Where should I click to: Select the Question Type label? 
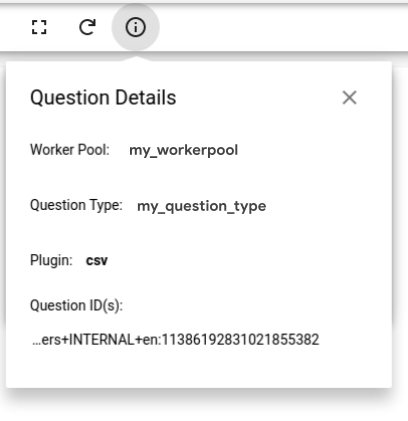[x=76, y=205]
